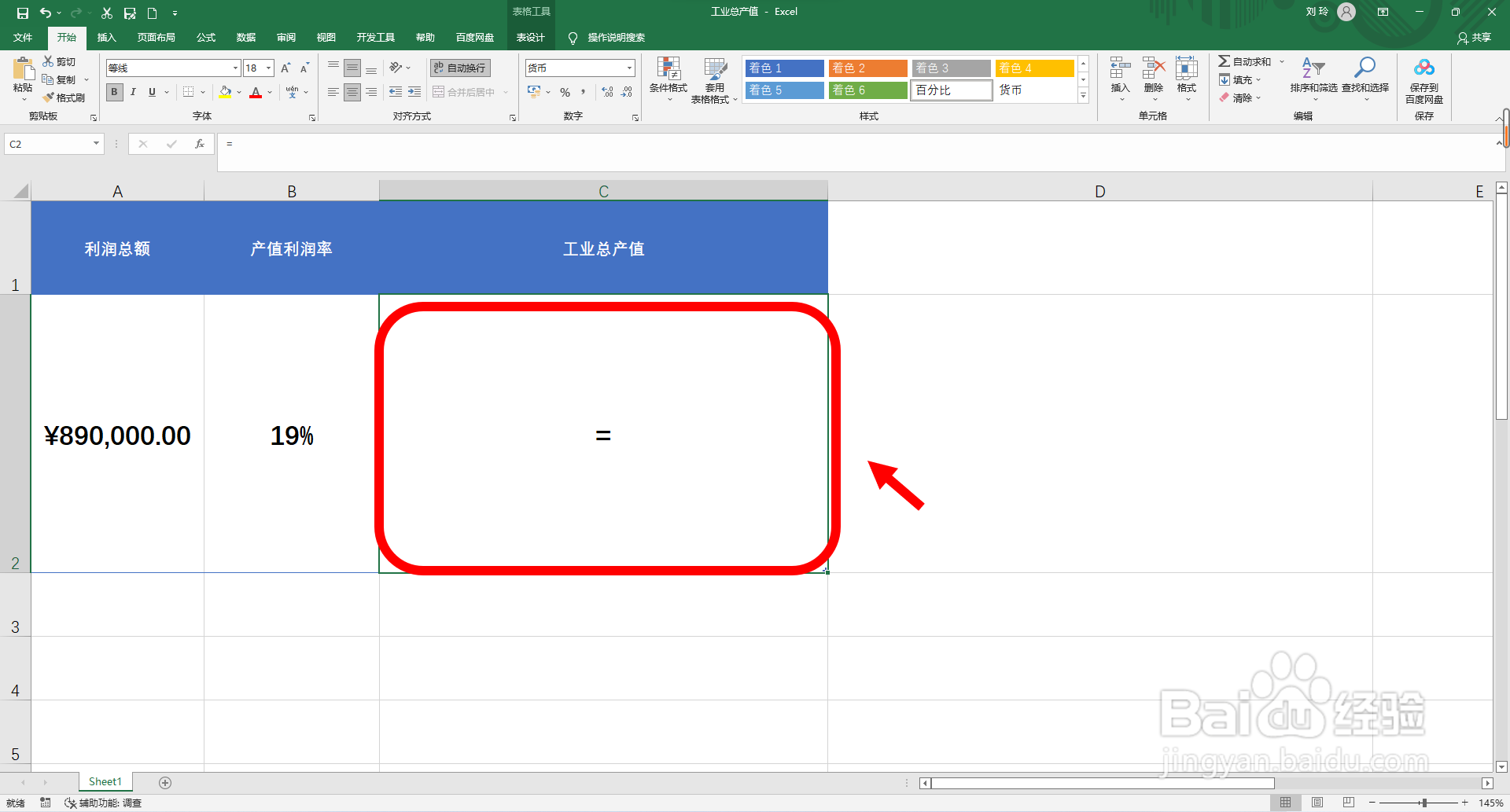Screen dimensions: 1510x812
Task: Switch to the Formulas (公式) tab
Action: [x=206, y=37]
